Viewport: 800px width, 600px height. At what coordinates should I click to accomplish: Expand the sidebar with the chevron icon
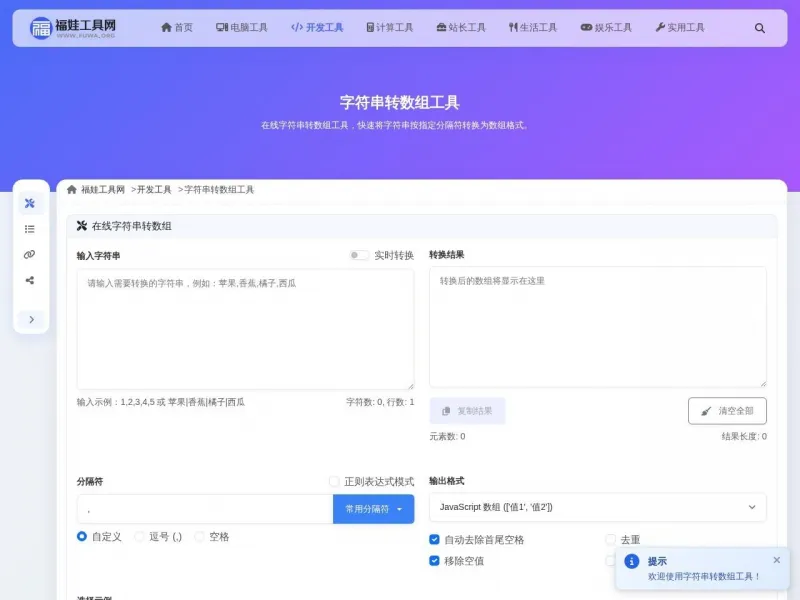[x=31, y=319]
